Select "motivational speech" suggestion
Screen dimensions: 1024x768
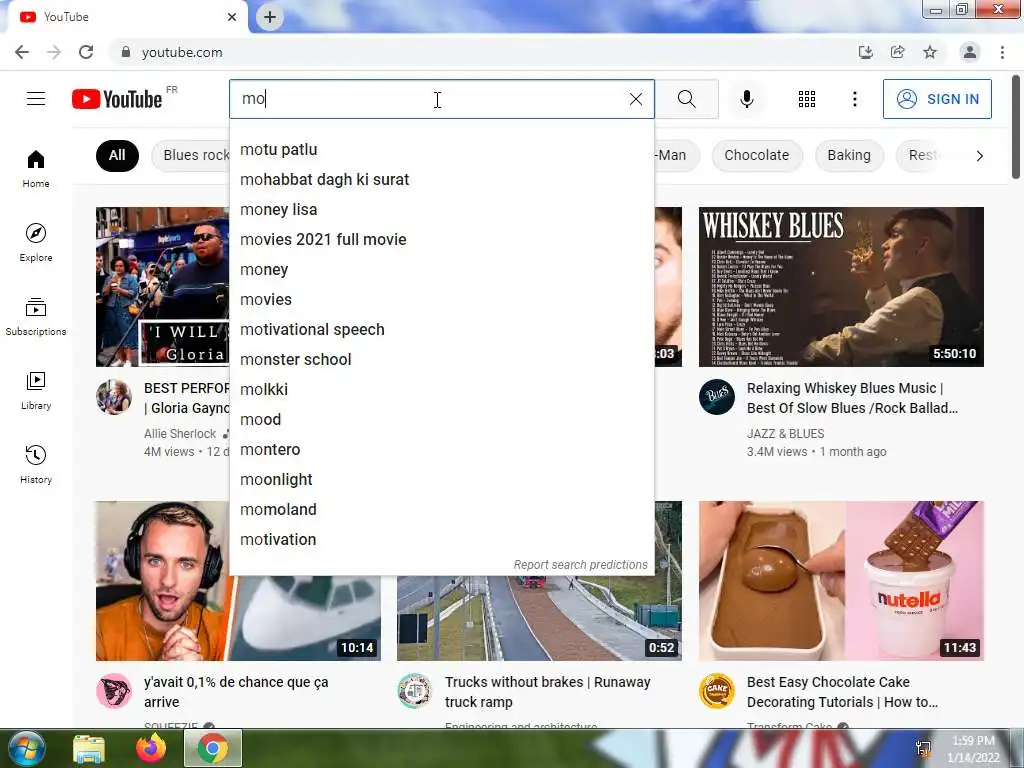click(x=441, y=330)
